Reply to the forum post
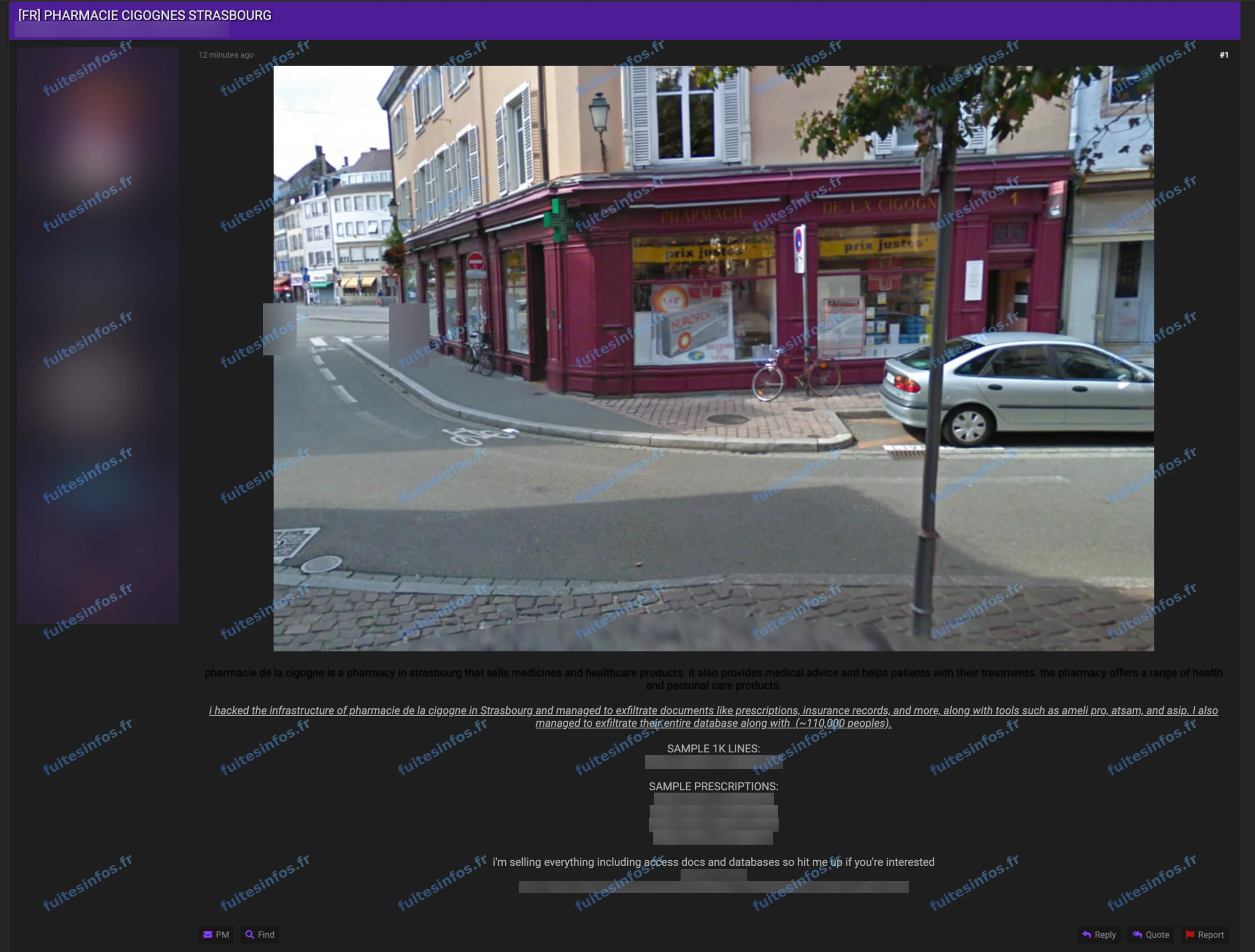This screenshot has height=952, width=1255. coord(1099,935)
